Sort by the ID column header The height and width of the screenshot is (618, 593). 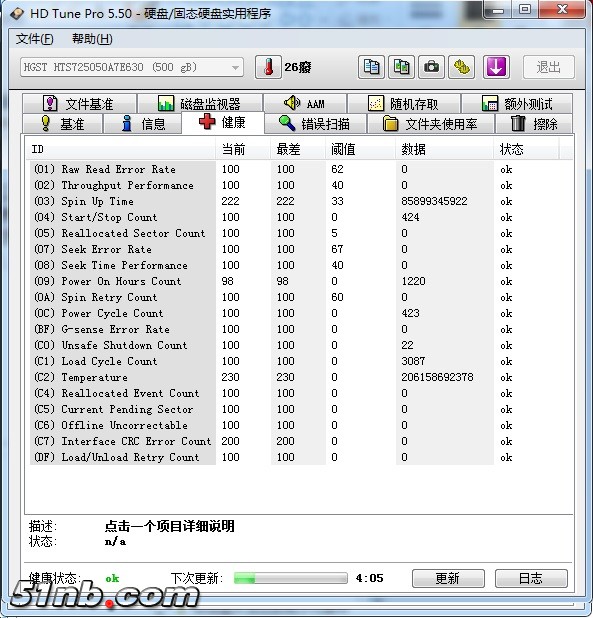tap(121, 149)
